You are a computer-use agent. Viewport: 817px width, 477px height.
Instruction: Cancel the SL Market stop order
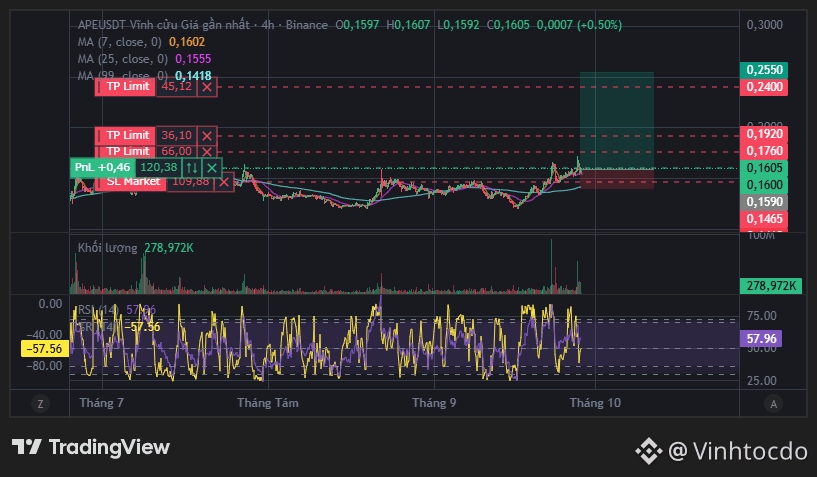pos(224,182)
